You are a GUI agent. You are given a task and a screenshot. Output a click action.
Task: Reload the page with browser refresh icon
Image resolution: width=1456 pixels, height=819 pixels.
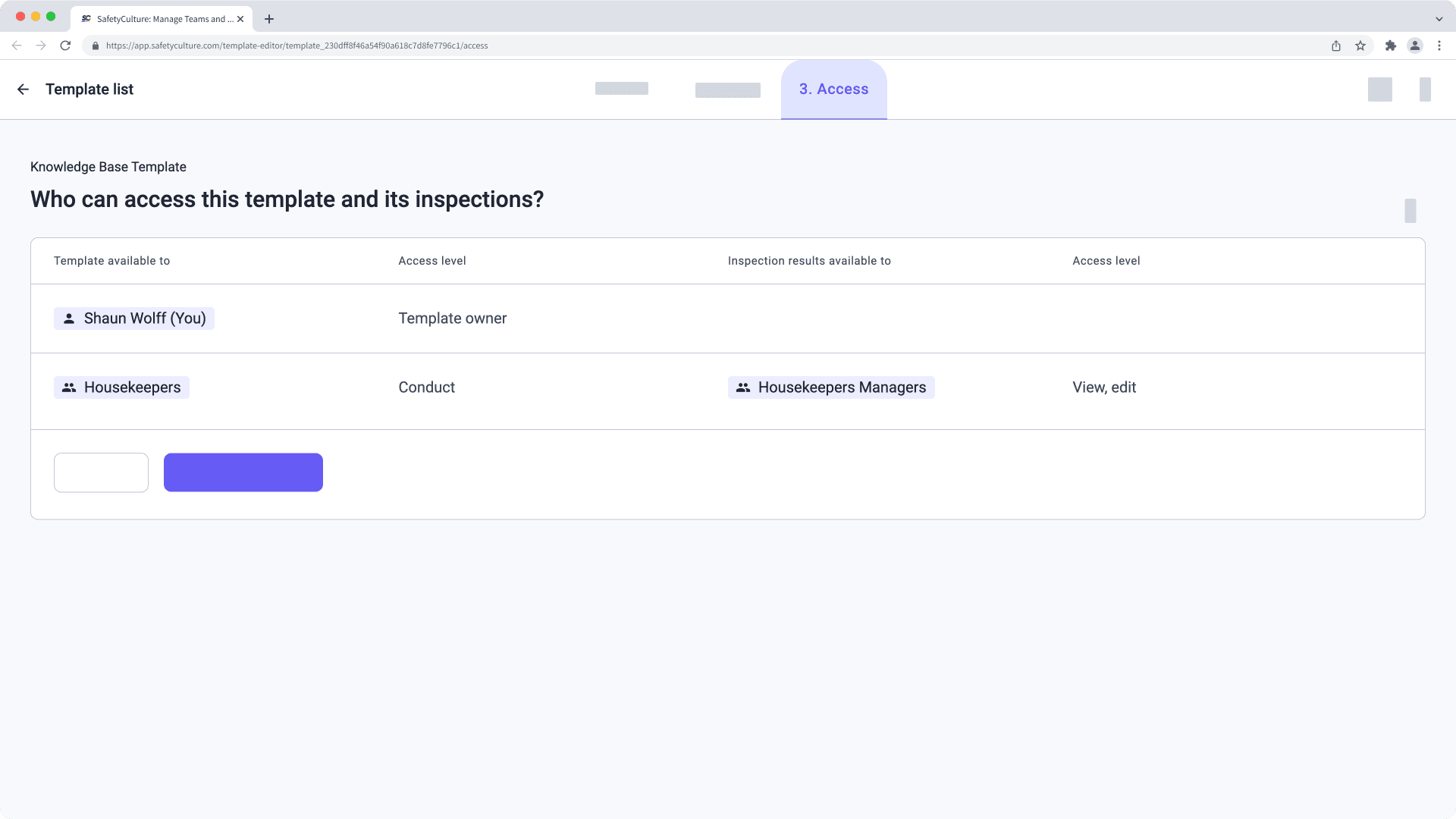click(65, 45)
